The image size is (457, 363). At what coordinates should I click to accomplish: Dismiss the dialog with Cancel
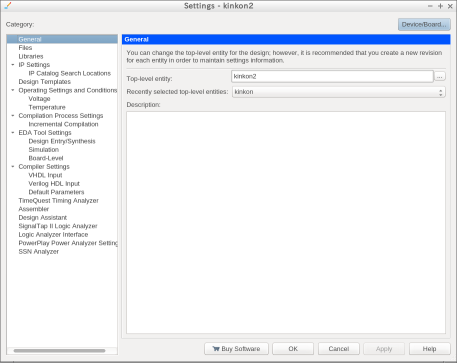tap(339, 349)
